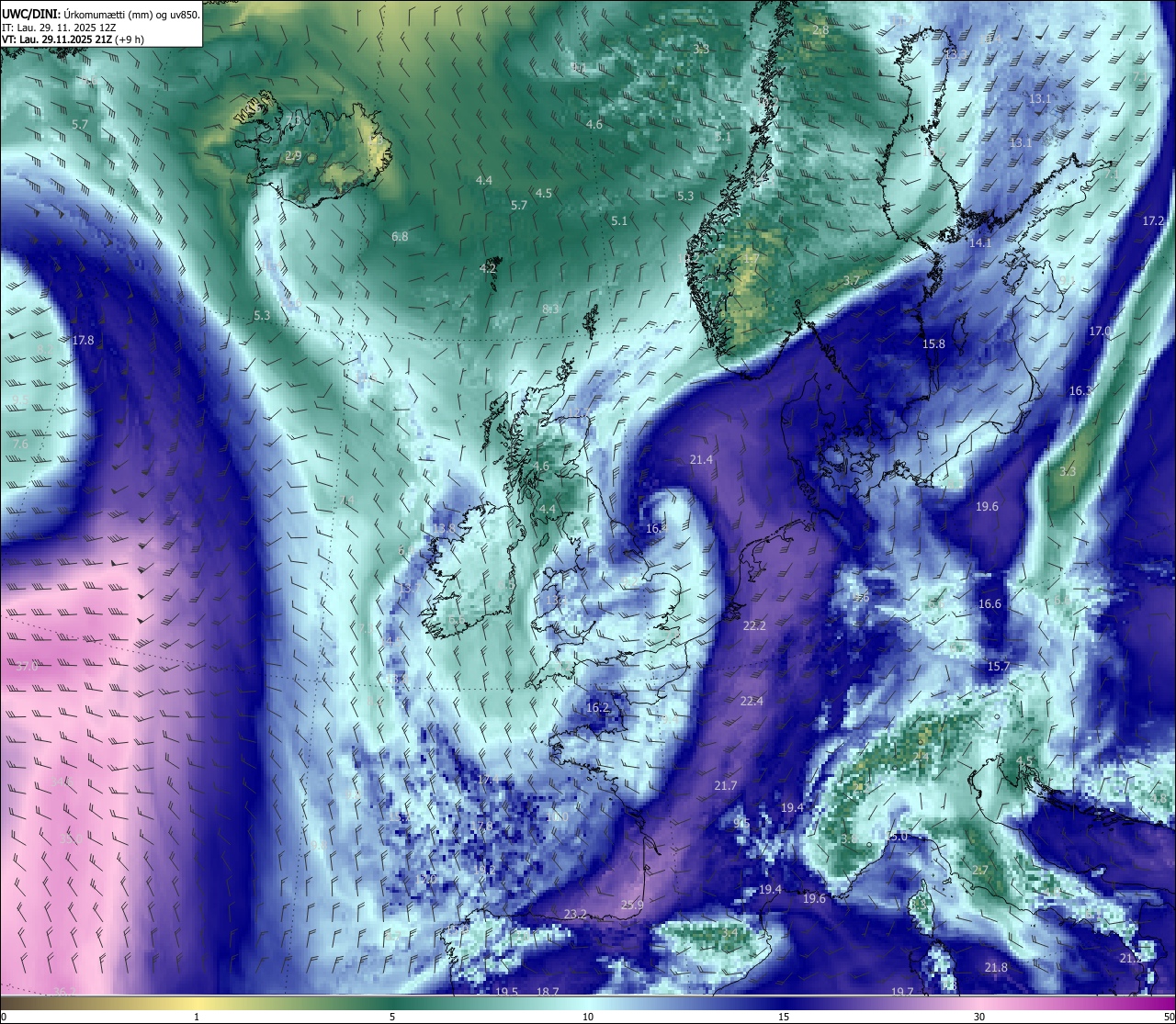Click the 18.7 value at the bottom
This screenshot has height=1024, width=1176.
(548, 991)
